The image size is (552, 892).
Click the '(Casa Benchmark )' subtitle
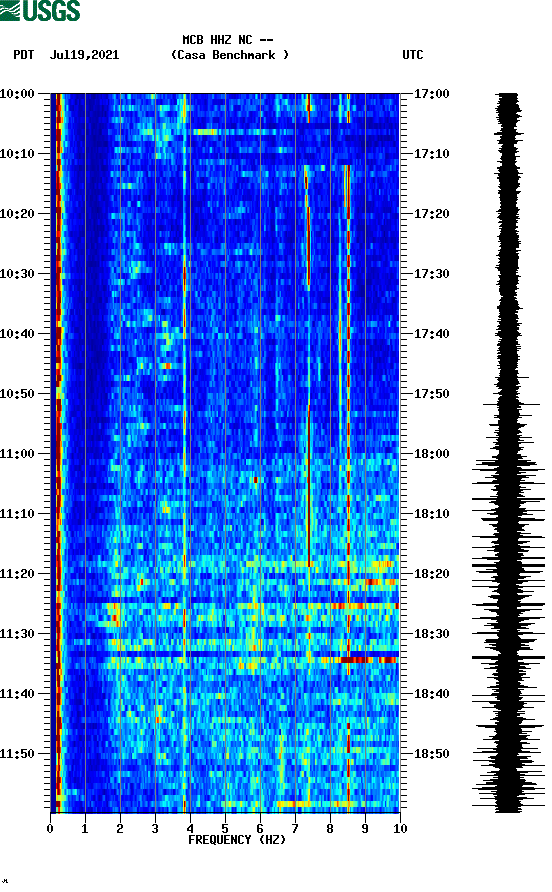230,55
